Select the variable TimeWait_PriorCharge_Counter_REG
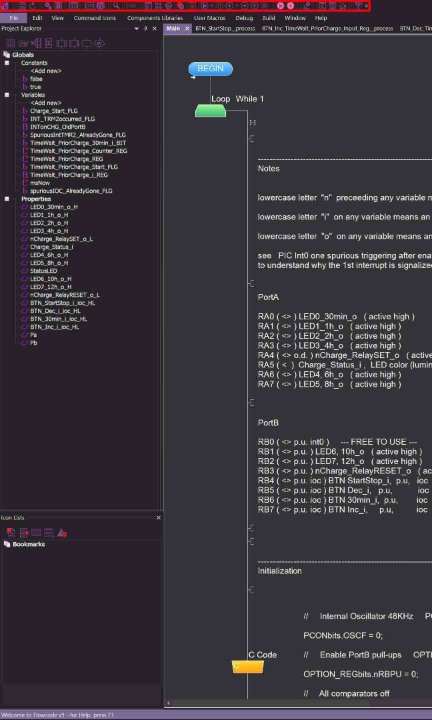Screen dimensions: 432x720 79,151
